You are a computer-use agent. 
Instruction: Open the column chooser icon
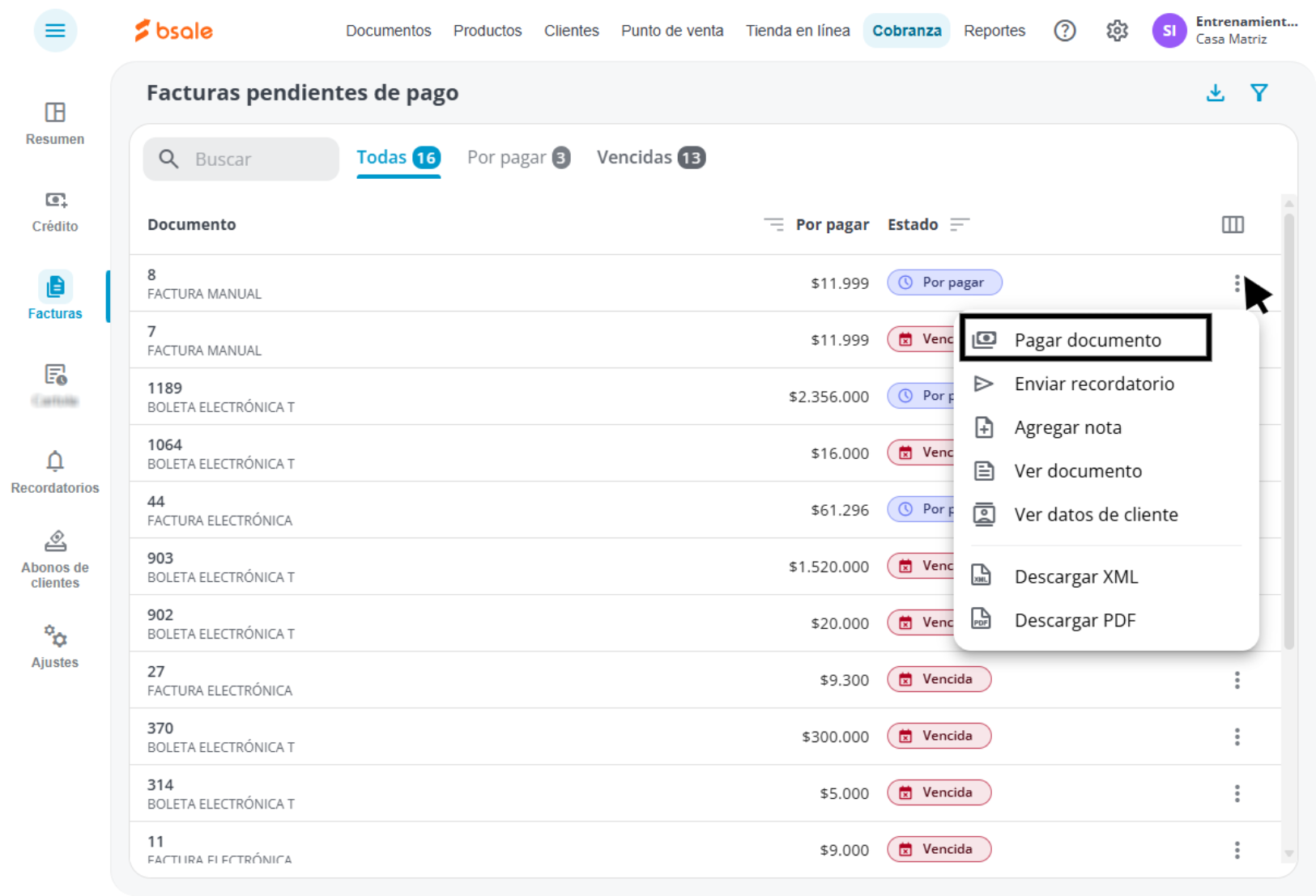click(x=1233, y=224)
